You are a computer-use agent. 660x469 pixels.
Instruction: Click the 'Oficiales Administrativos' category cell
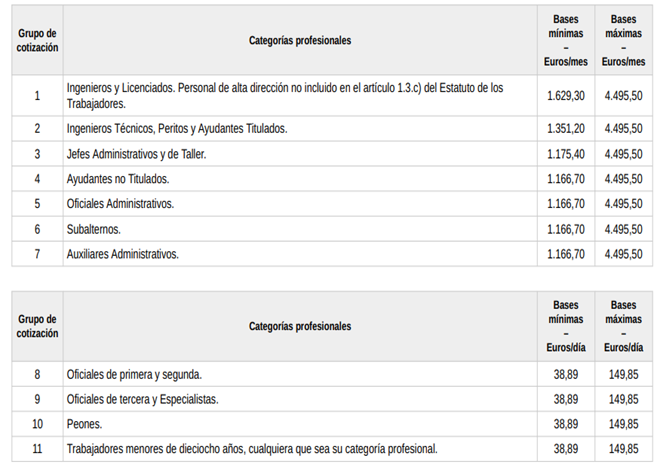click(x=120, y=204)
